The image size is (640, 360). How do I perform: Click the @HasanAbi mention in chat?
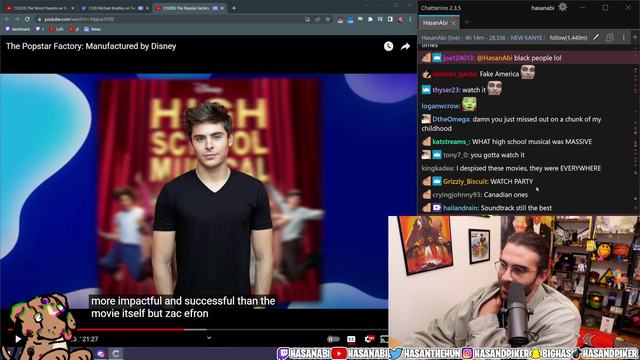(x=494, y=58)
